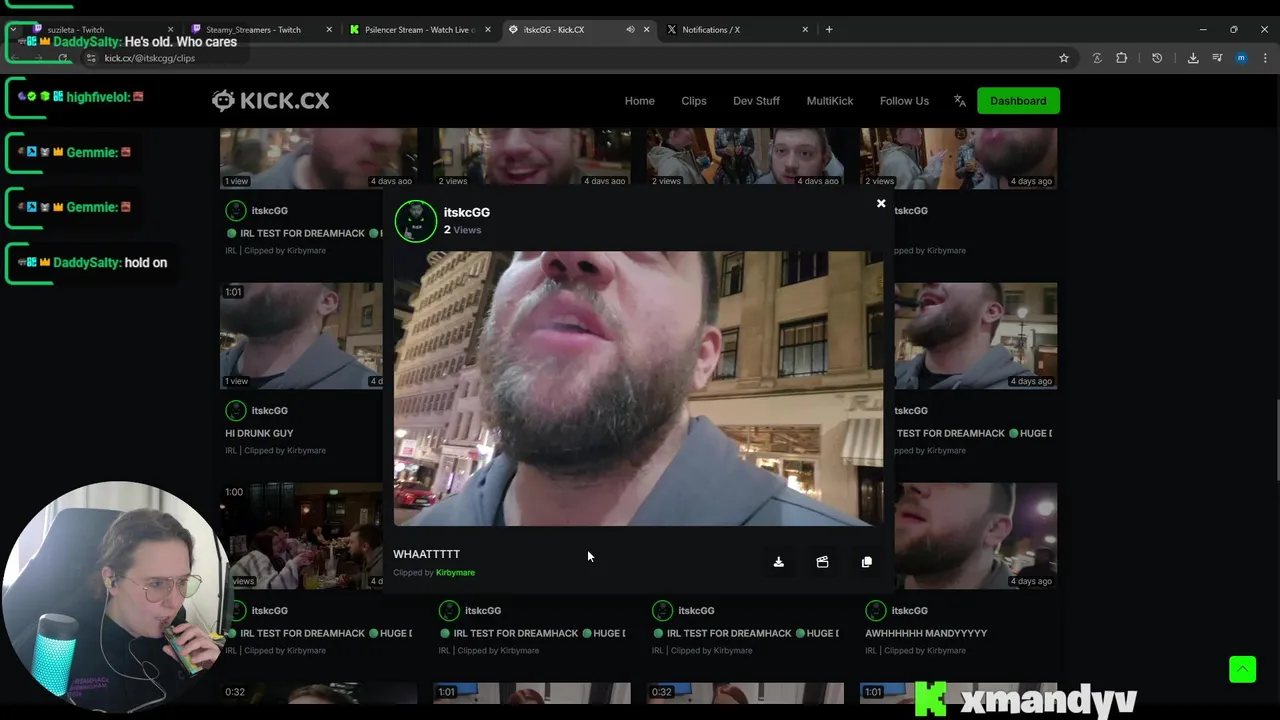Click the address bar URL
The width and height of the screenshot is (1280, 720).
click(150, 58)
